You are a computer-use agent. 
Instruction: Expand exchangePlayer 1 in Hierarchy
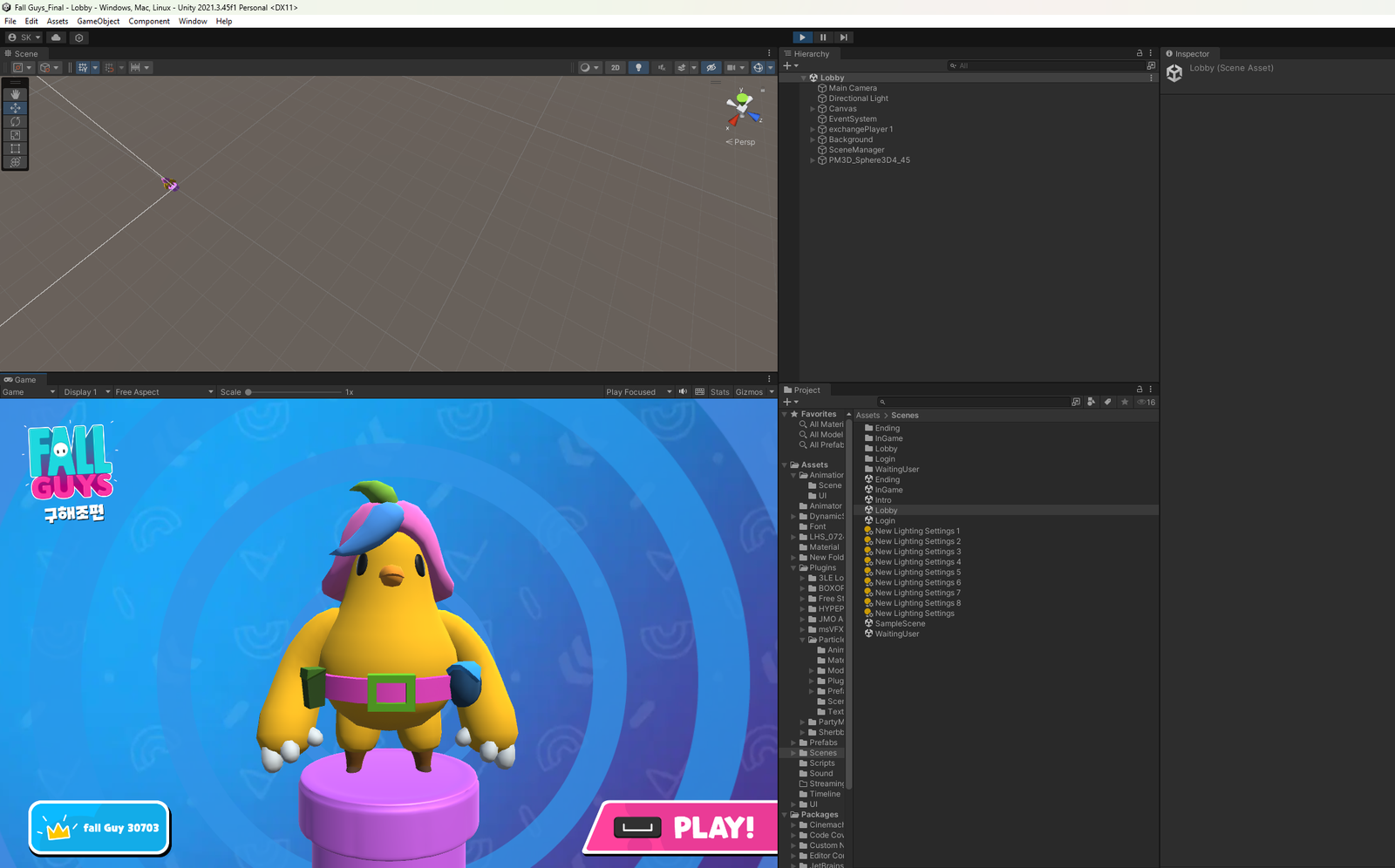pyautogui.click(x=813, y=129)
